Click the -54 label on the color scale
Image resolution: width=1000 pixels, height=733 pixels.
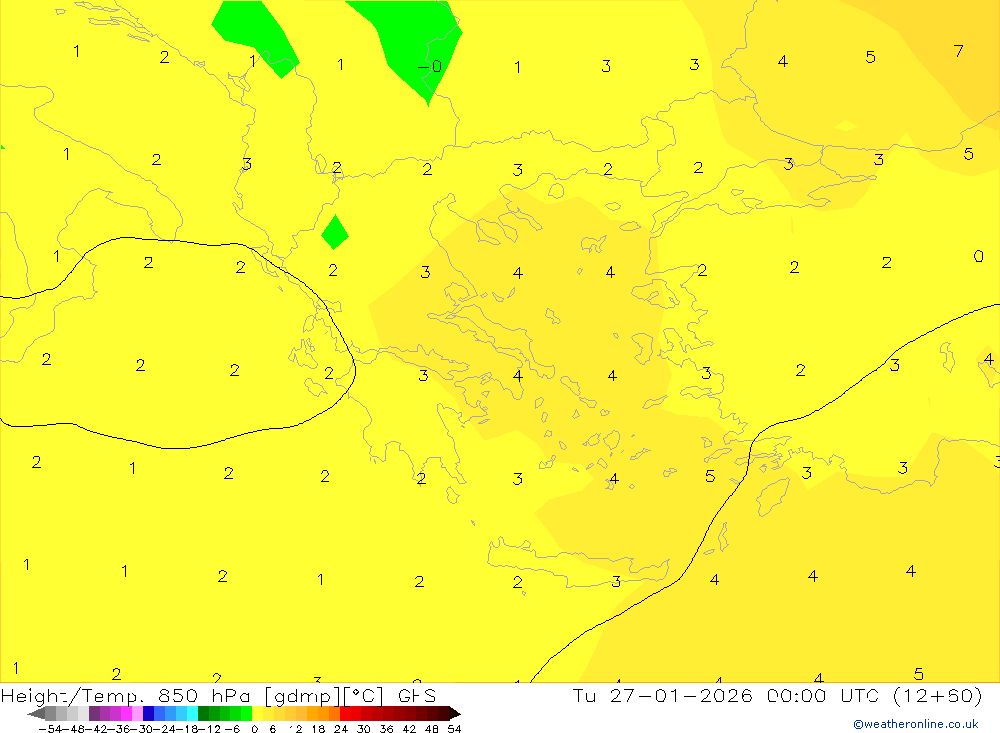click(x=52, y=729)
